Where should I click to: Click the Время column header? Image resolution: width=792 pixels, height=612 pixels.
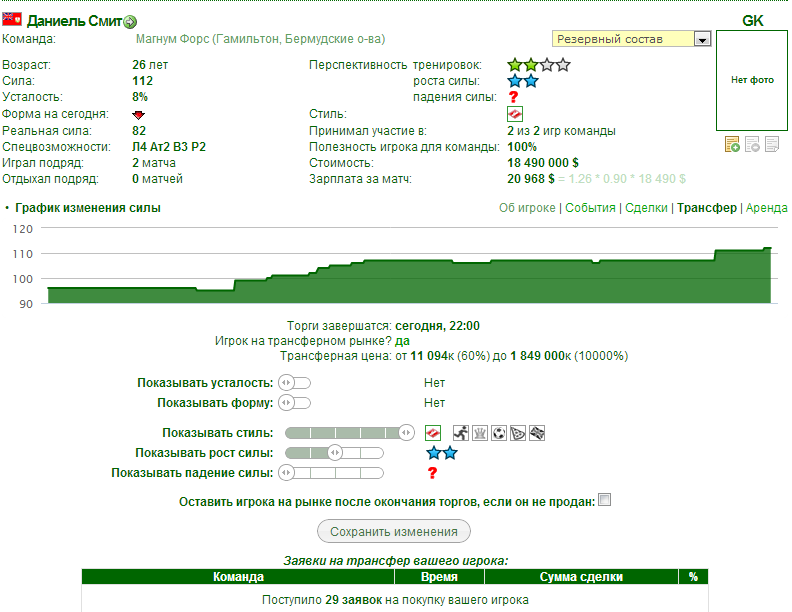439,577
